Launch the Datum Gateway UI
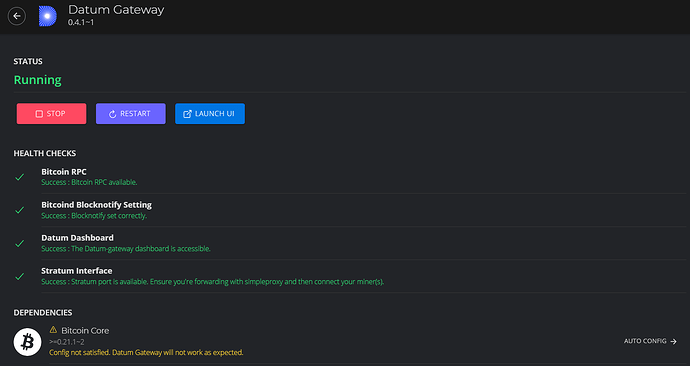690x366 pixels. click(210, 113)
